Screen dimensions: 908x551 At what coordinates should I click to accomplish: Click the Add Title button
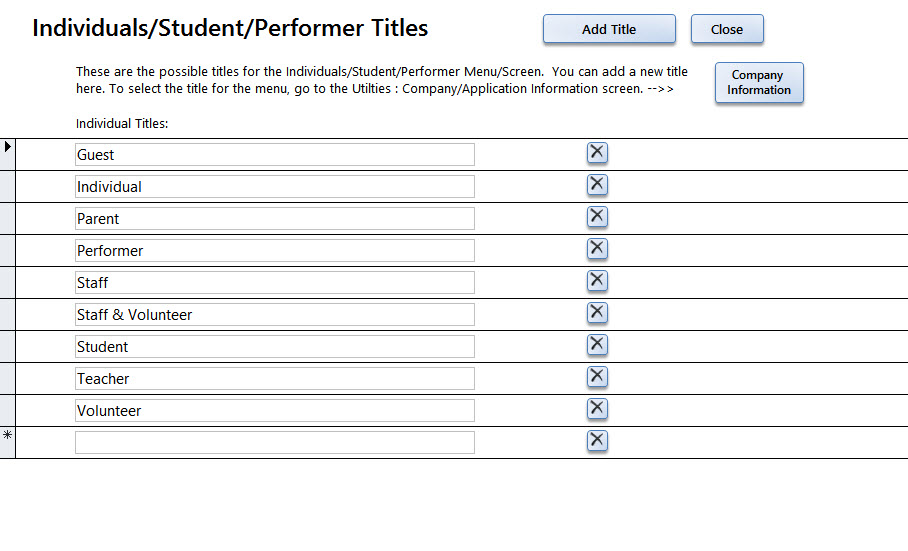tap(609, 29)
